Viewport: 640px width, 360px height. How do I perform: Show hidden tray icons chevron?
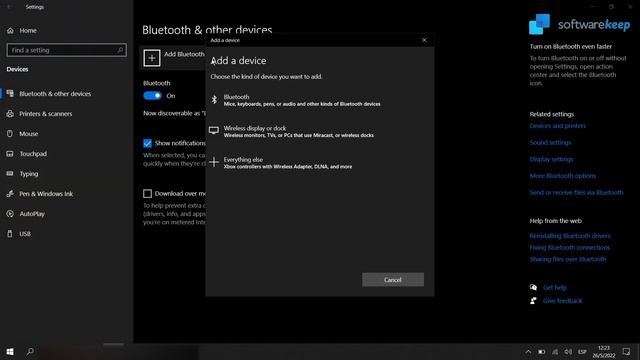coord(528,352)
